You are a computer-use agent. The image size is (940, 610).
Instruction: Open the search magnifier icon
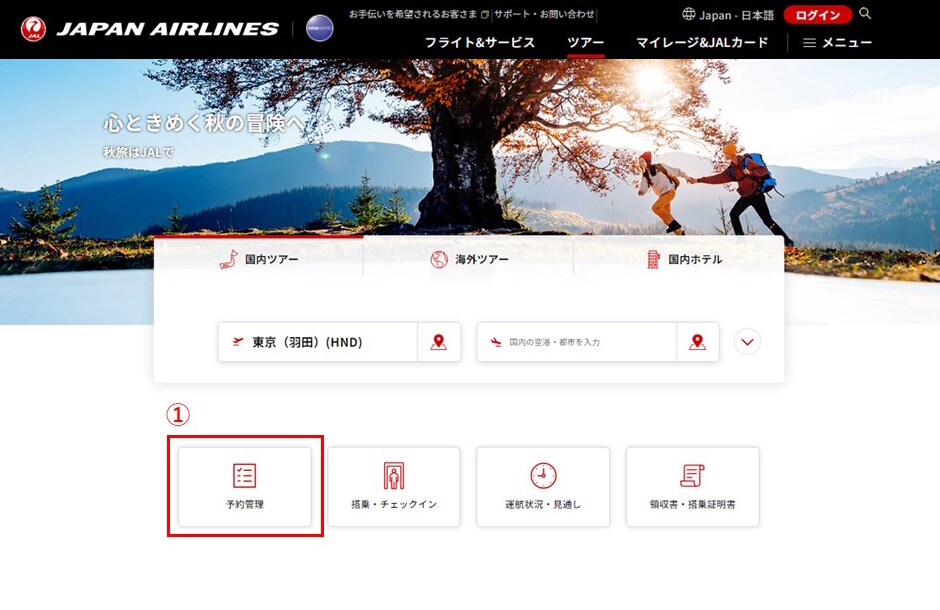865,14
